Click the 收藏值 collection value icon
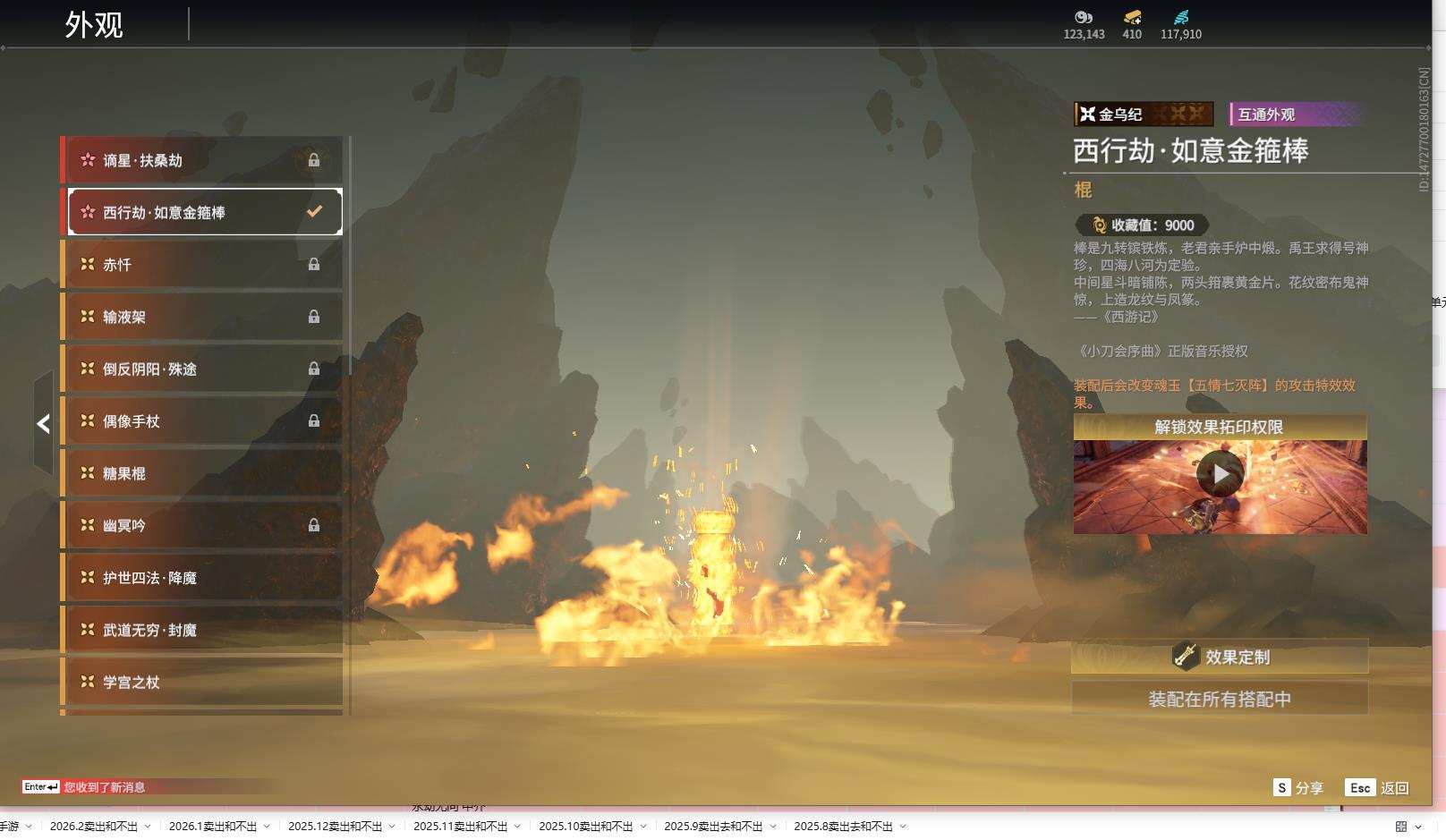Viewport: 1446px width, 840px height. pyautogui.click(x=1099, y=225)
